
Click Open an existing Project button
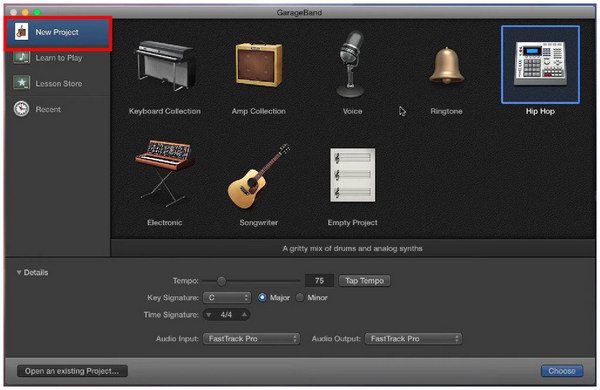click(x=72, y=371)
